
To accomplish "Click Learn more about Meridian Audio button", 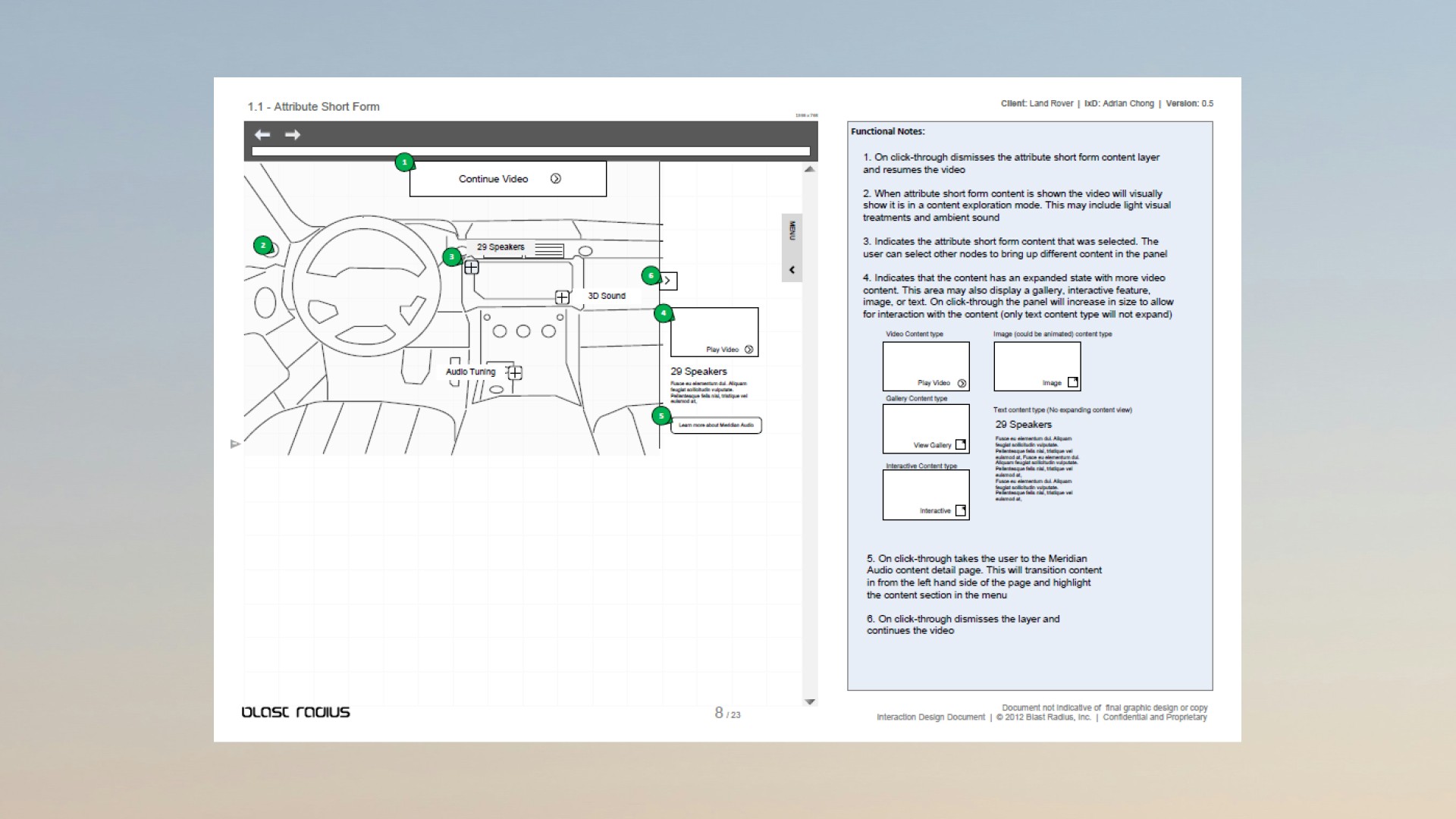I will (x=716, y=425).
